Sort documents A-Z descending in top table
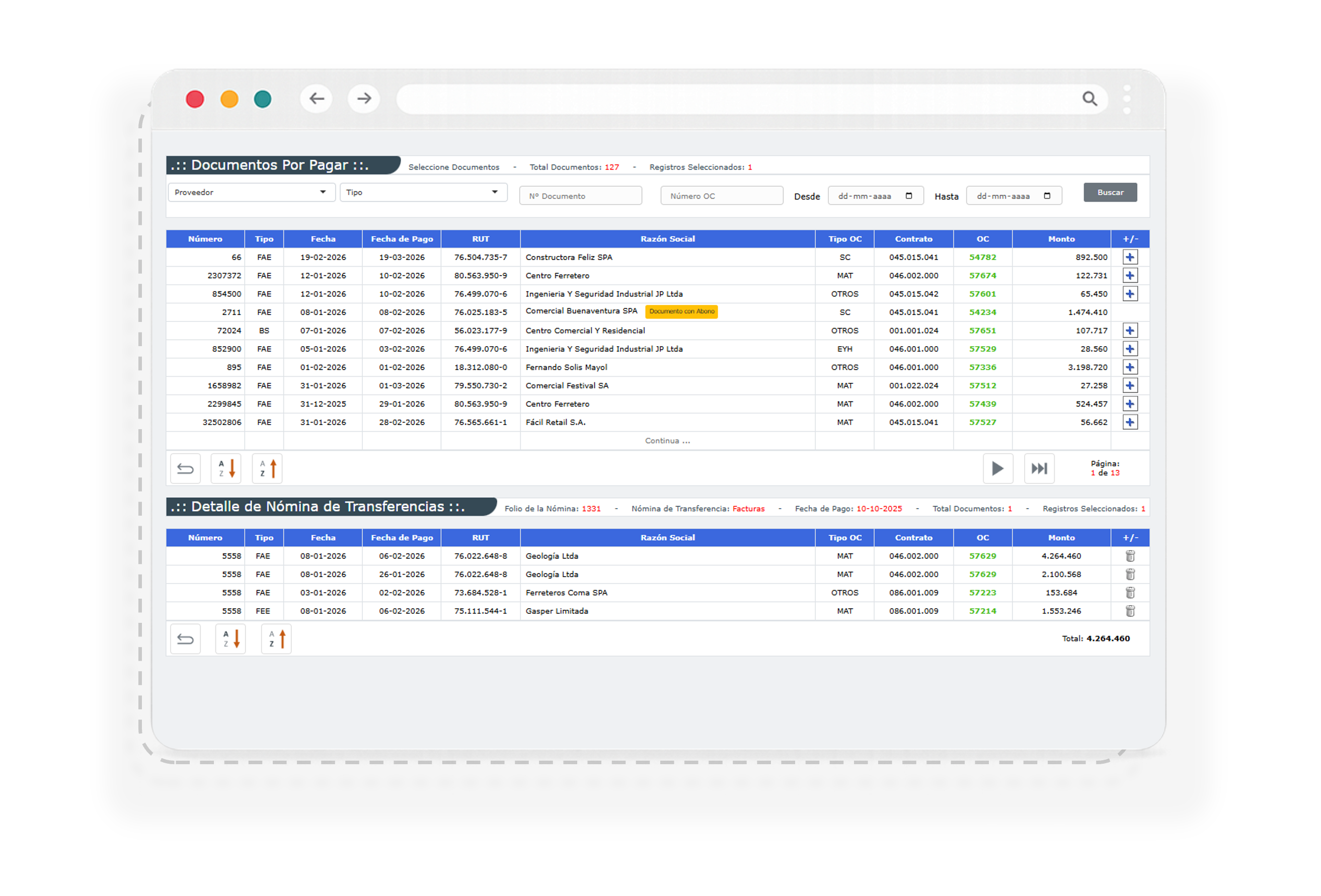The width and height of the screenshot is (1321, 896). click(x=225, y=469)
